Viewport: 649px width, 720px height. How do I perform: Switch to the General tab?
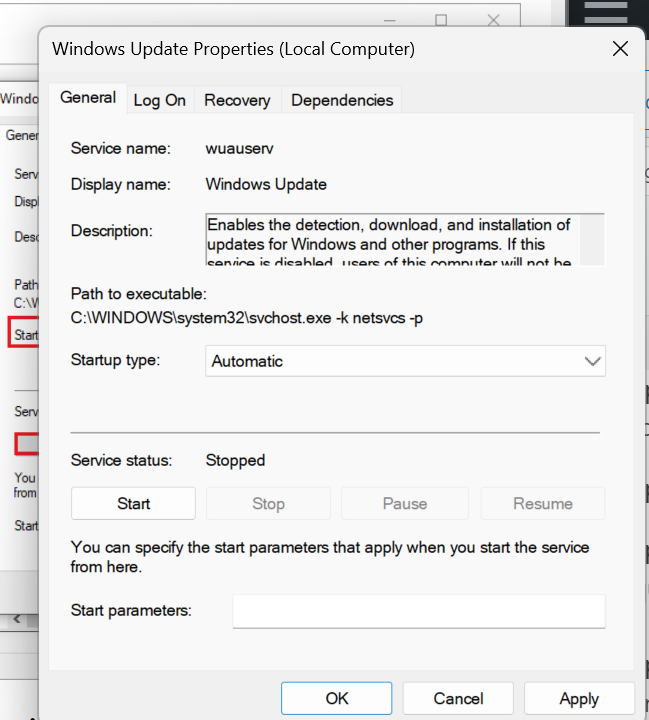(x=88, y=98)
